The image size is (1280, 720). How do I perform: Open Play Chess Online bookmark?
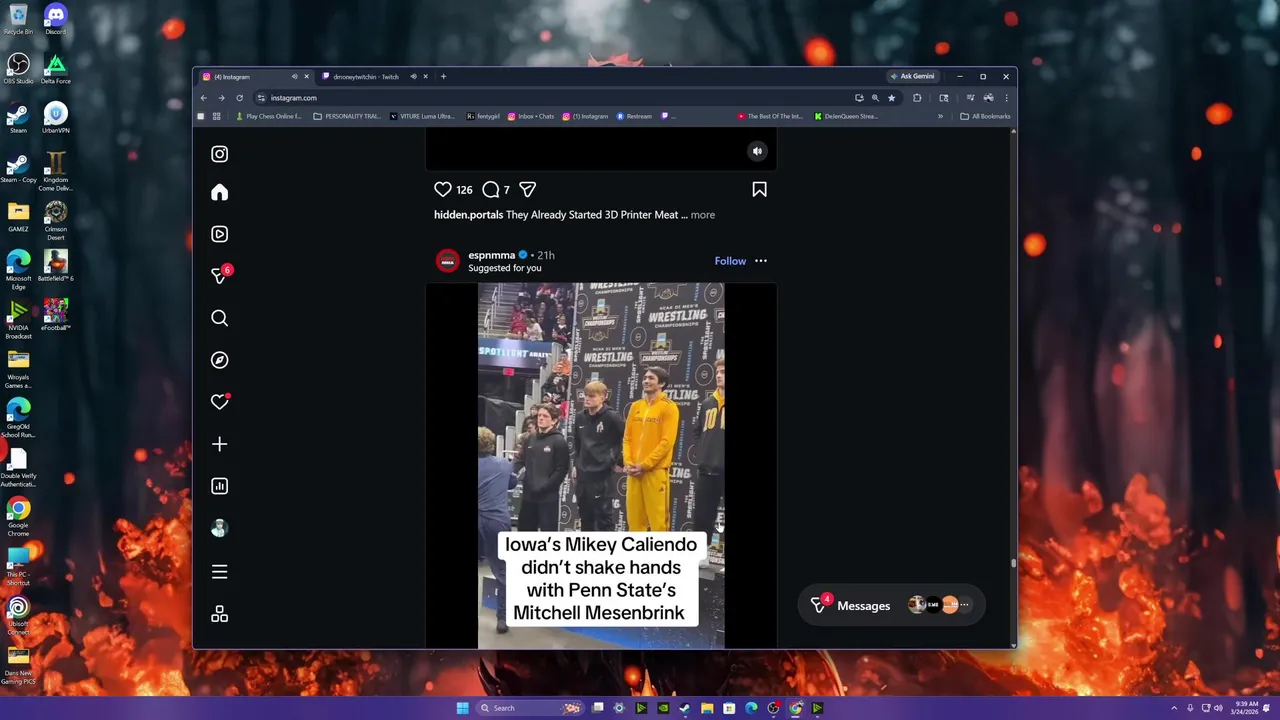(x=268, y=116)
